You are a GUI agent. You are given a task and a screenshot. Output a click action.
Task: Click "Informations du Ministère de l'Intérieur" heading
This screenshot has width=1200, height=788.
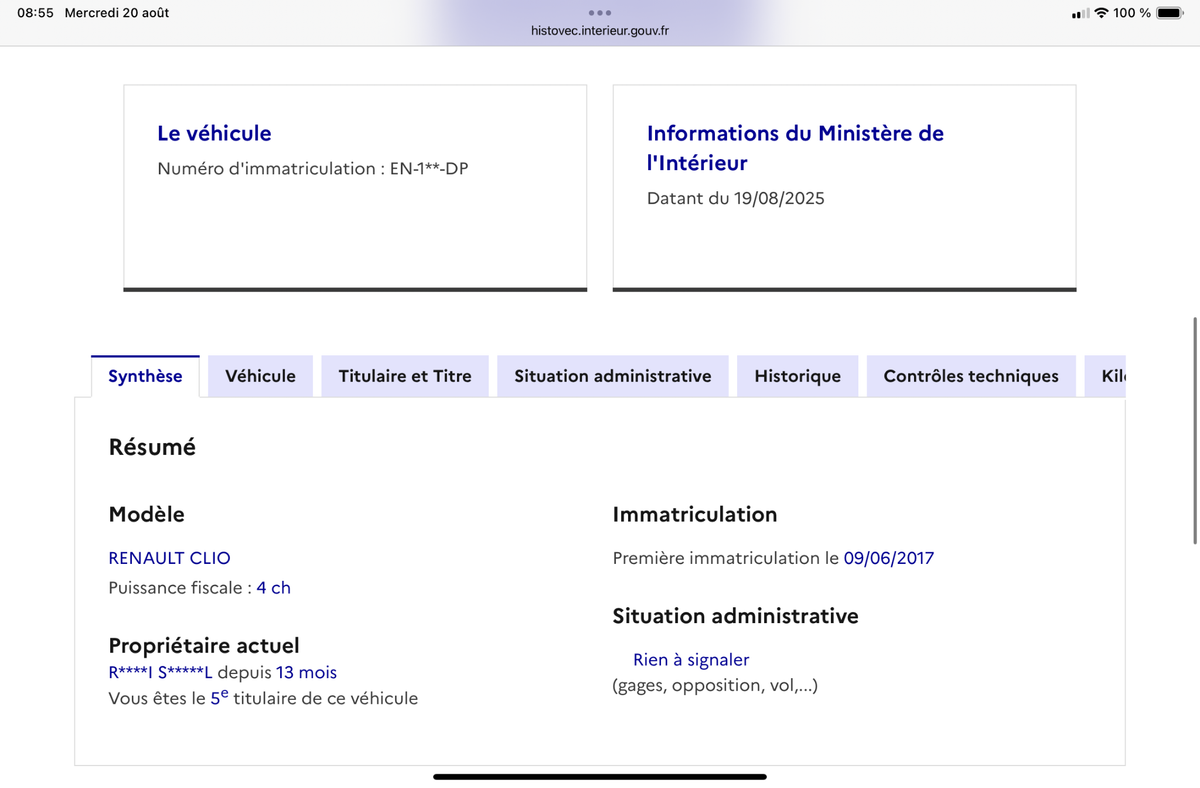[795, 148]
